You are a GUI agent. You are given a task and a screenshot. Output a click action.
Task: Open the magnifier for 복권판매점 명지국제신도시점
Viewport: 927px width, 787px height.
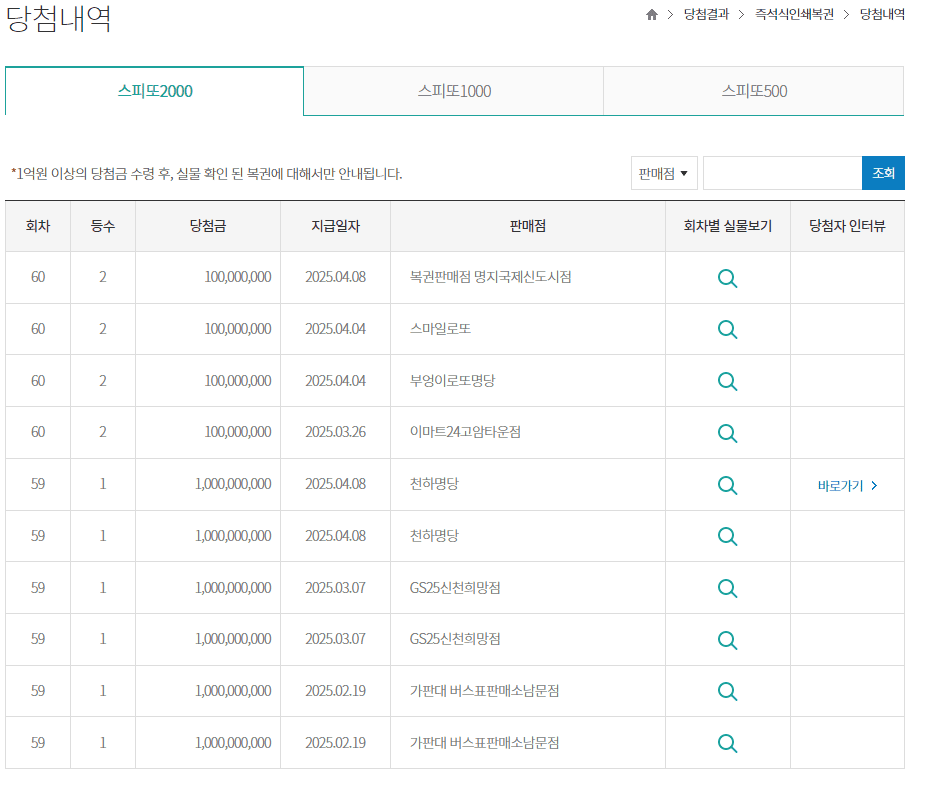pyautogui.click(x=727, y=278)
